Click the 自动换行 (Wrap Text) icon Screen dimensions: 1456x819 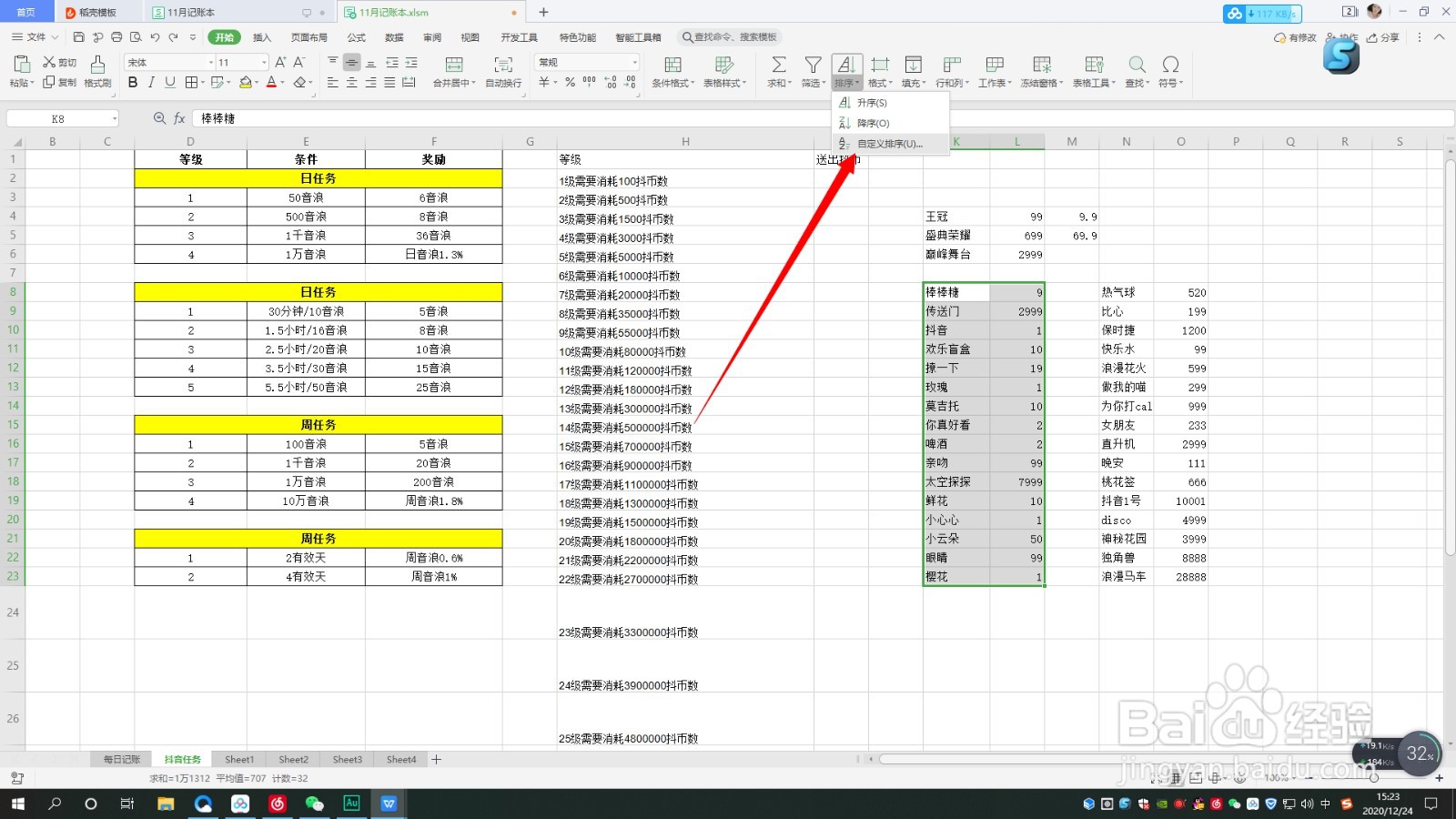pos(502,71)
